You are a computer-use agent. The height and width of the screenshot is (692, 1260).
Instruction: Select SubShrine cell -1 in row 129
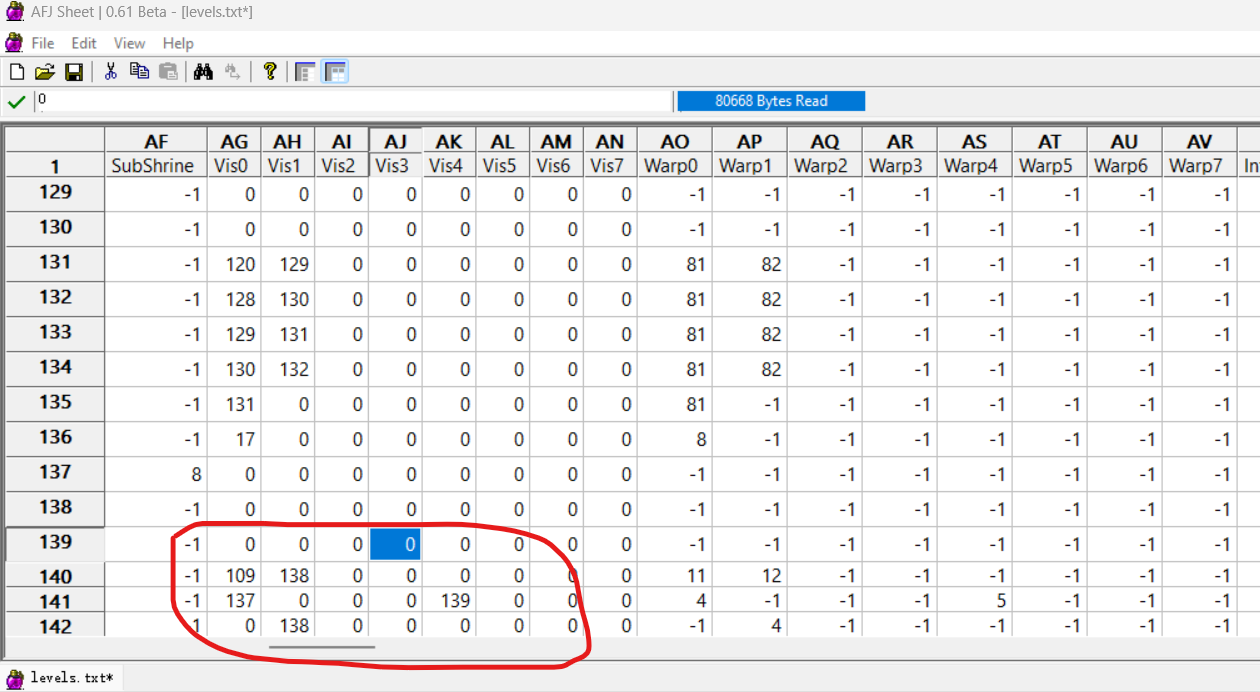pyautogui.click(x=156, y=195)
